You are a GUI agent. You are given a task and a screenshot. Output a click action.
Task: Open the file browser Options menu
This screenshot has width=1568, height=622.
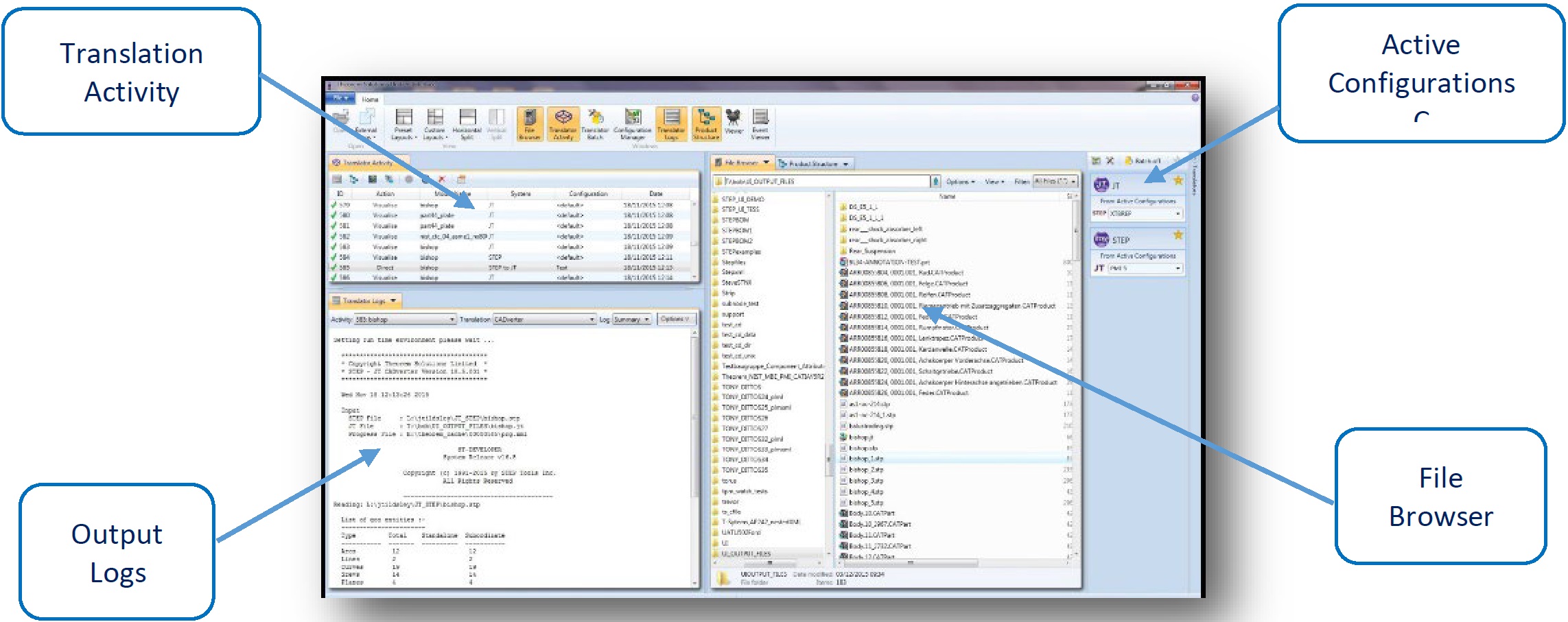tap(961, 182)
